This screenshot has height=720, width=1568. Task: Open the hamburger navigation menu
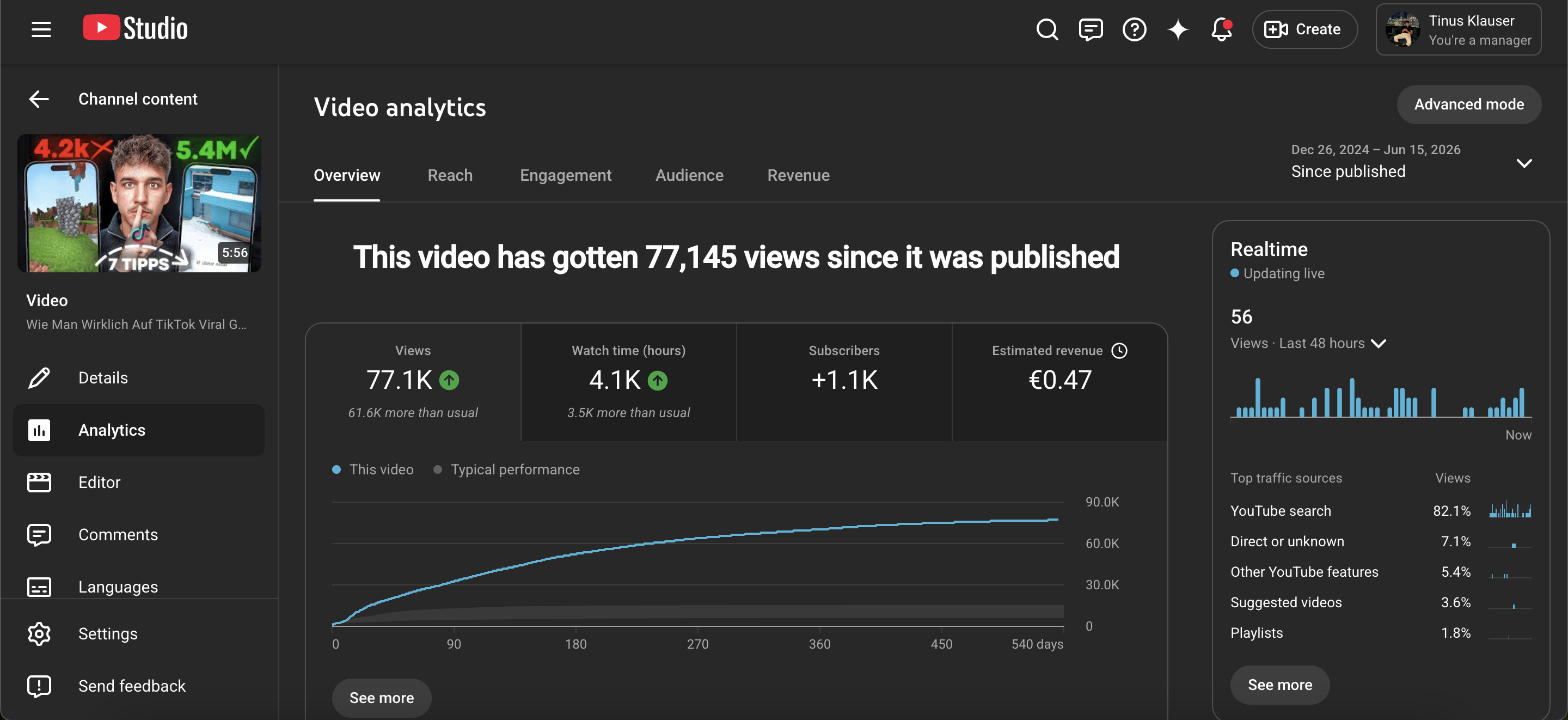[41, 29]
